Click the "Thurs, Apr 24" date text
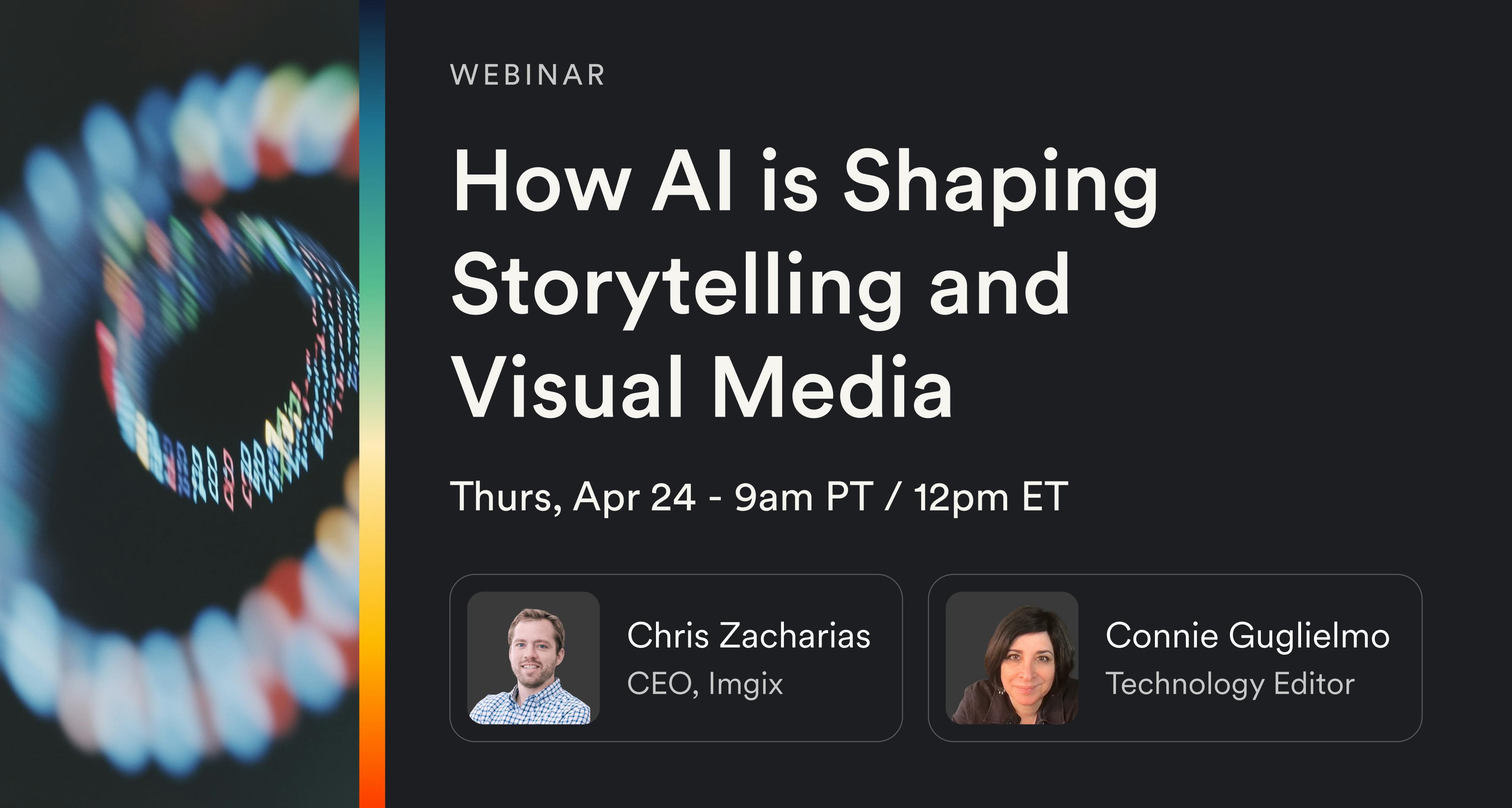Image resolution: width=1512 pixels, height=808 pixels. point(572,498)
